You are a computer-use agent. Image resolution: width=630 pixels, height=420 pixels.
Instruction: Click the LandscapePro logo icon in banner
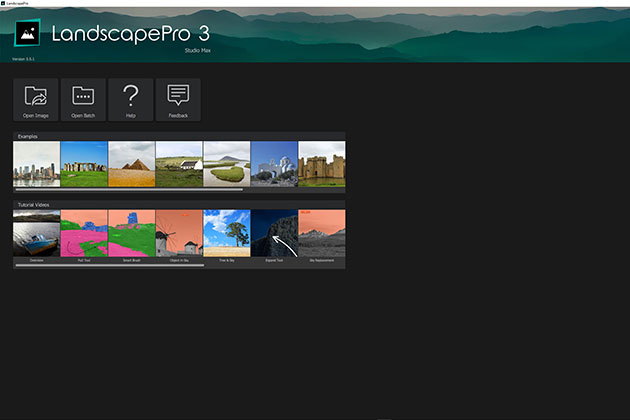[27, 33]
